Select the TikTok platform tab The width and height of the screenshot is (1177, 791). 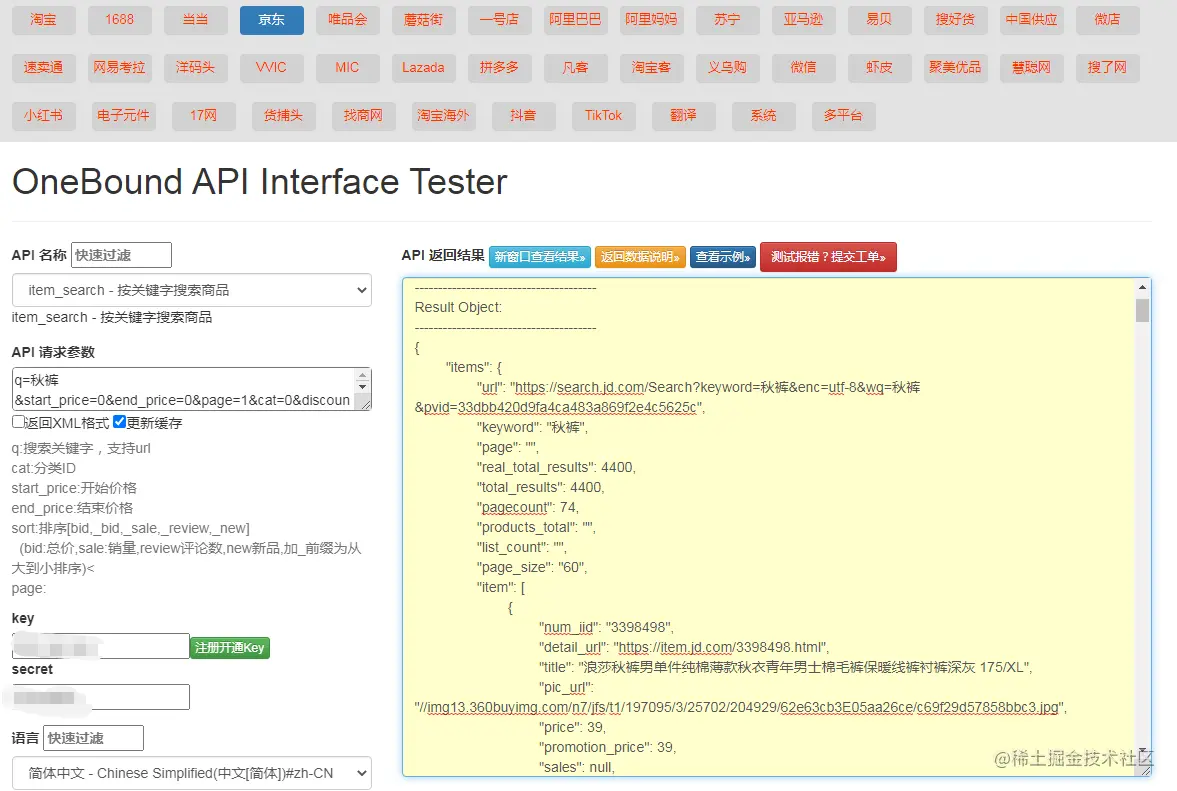pos(604,116)
